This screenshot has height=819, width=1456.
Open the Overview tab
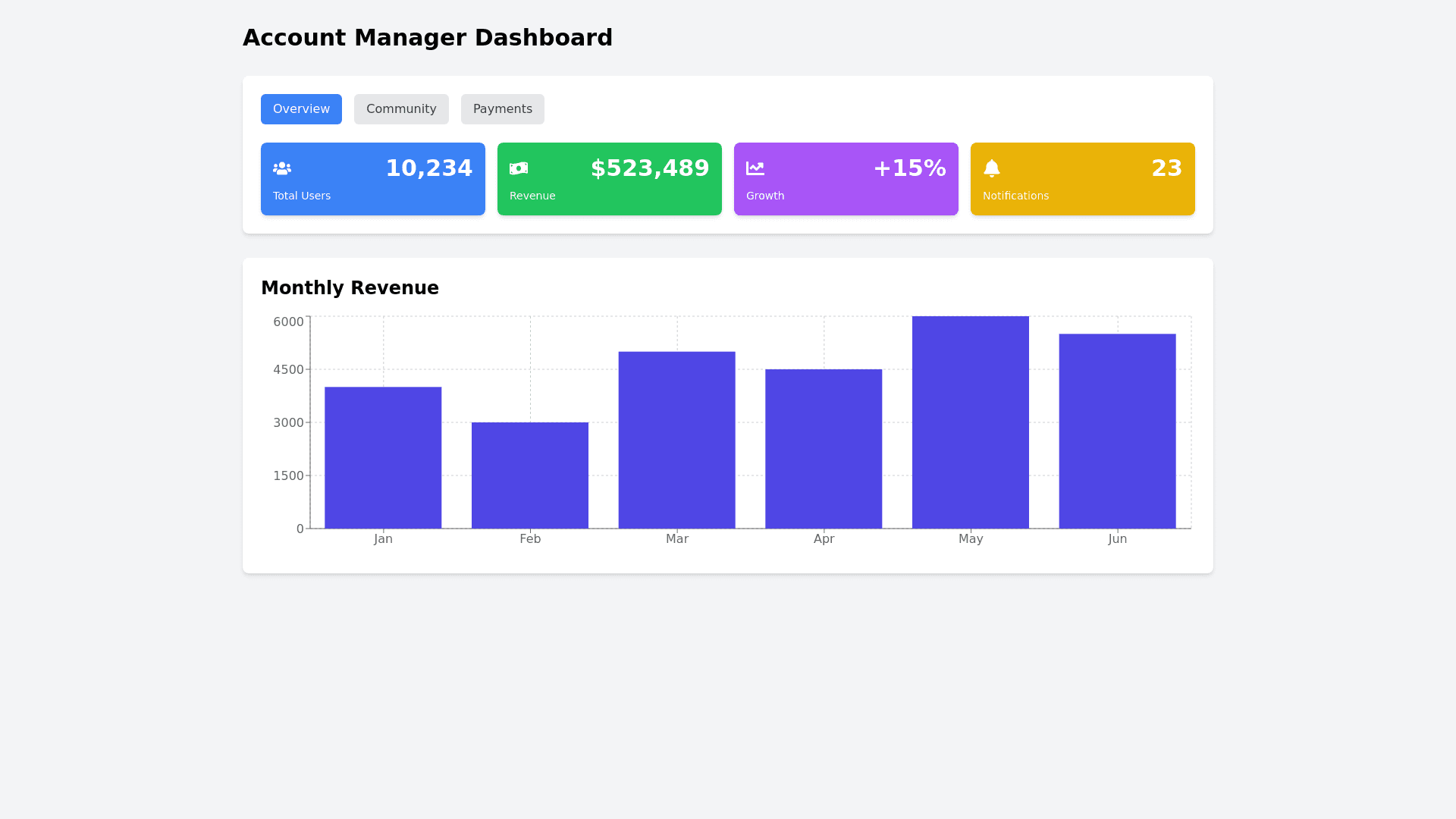[x=301, y=109]
